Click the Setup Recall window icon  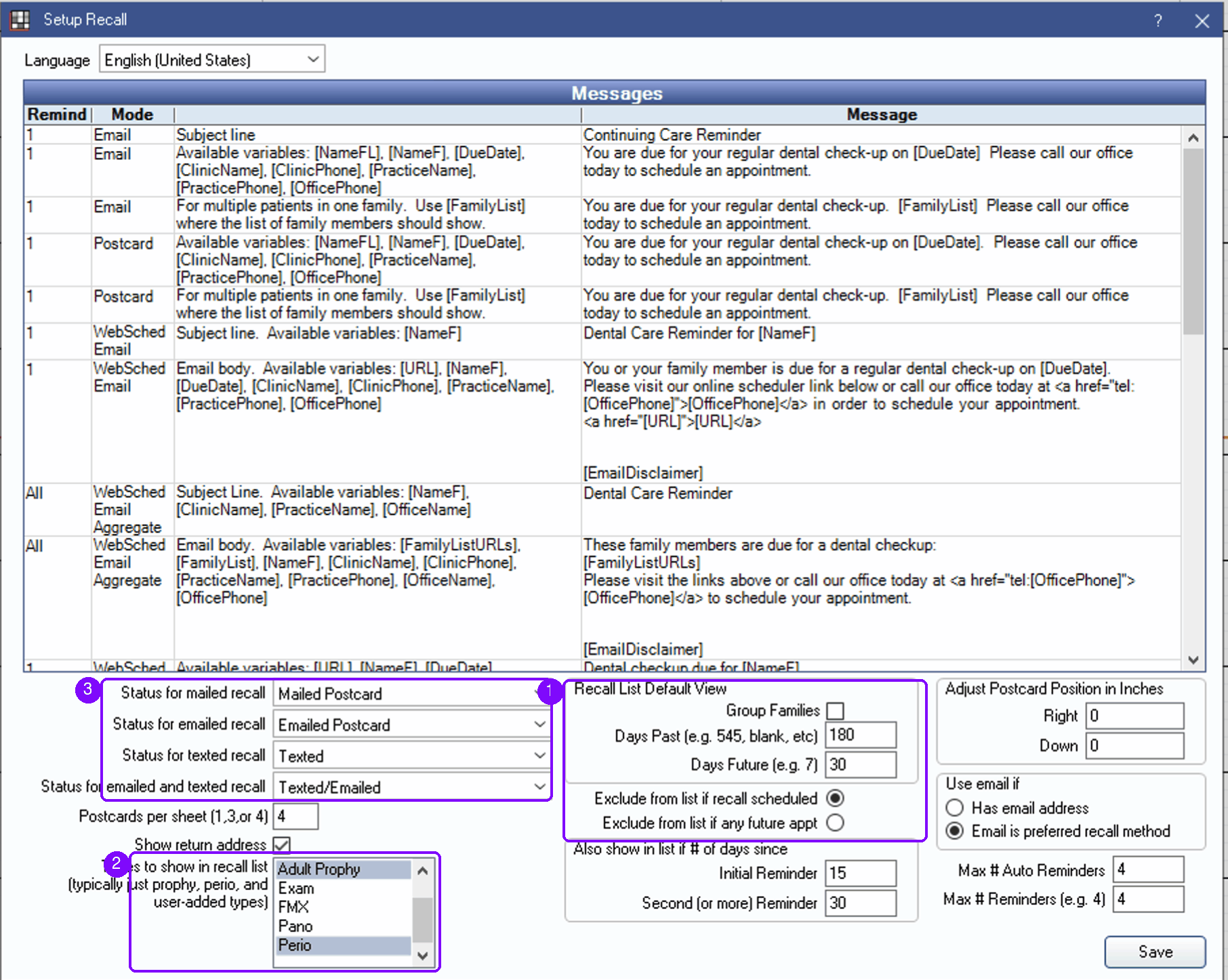click(x=20, y=20)
